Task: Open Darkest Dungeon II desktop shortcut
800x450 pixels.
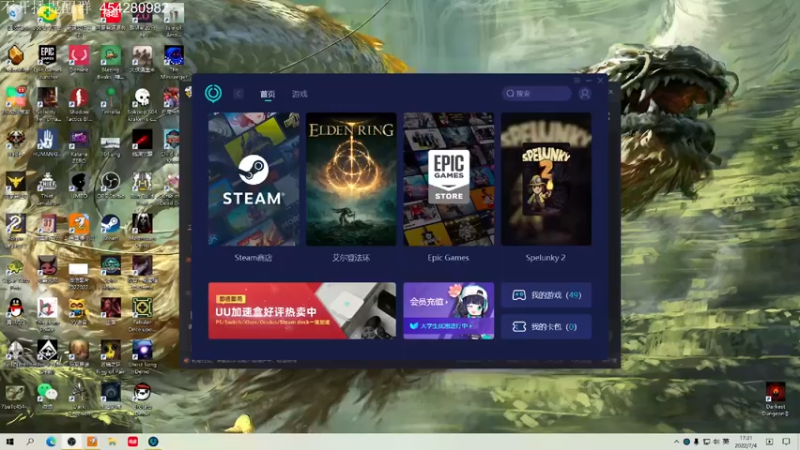Action: coord(776,399)
